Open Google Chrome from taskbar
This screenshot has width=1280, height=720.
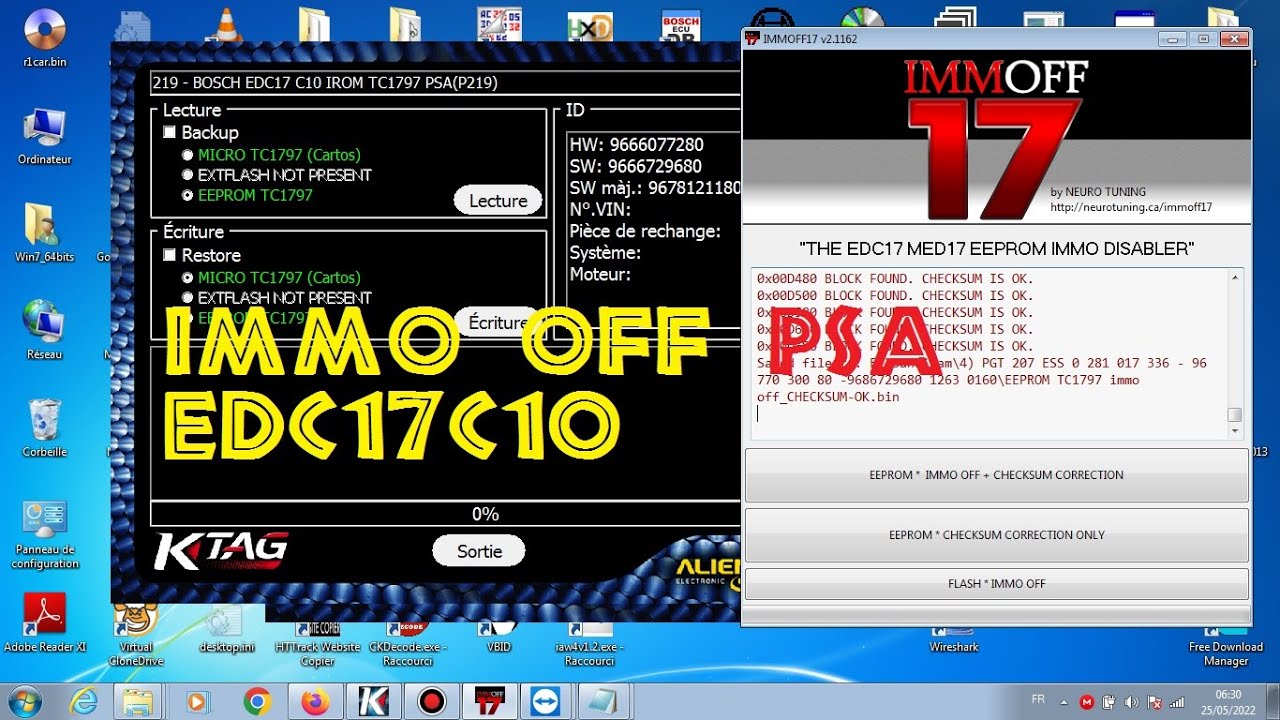257,701
